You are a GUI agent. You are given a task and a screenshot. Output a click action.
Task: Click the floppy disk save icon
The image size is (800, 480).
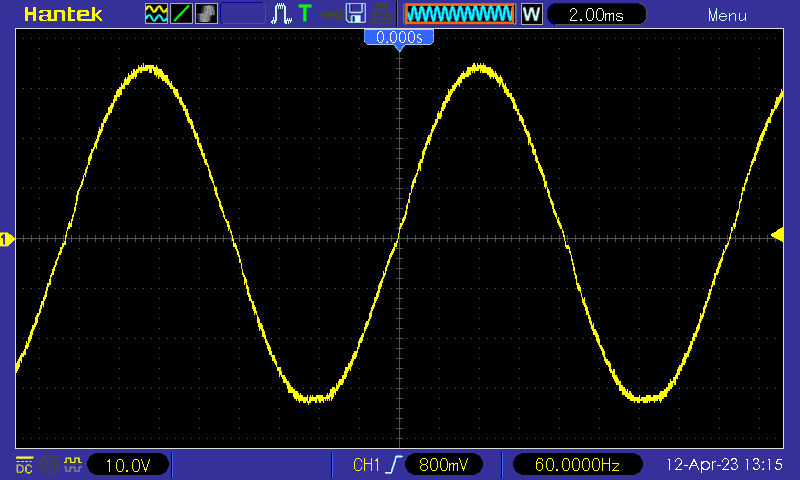(356, 14)
